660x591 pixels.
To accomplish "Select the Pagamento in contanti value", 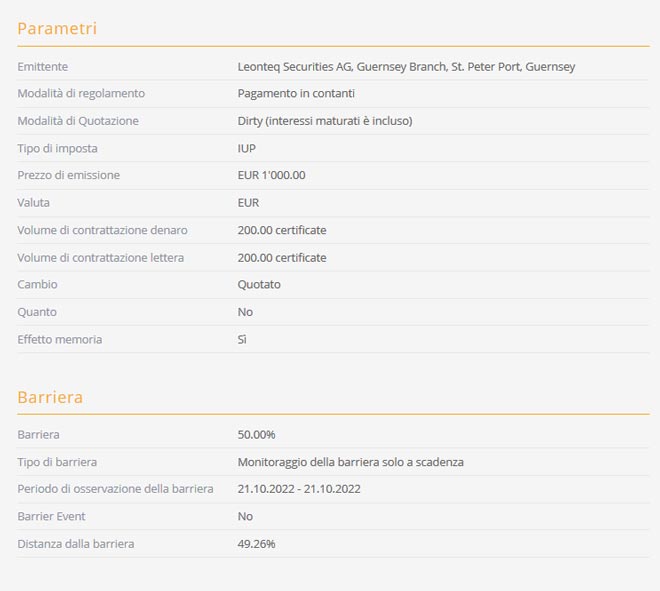I will click(296, 93).
